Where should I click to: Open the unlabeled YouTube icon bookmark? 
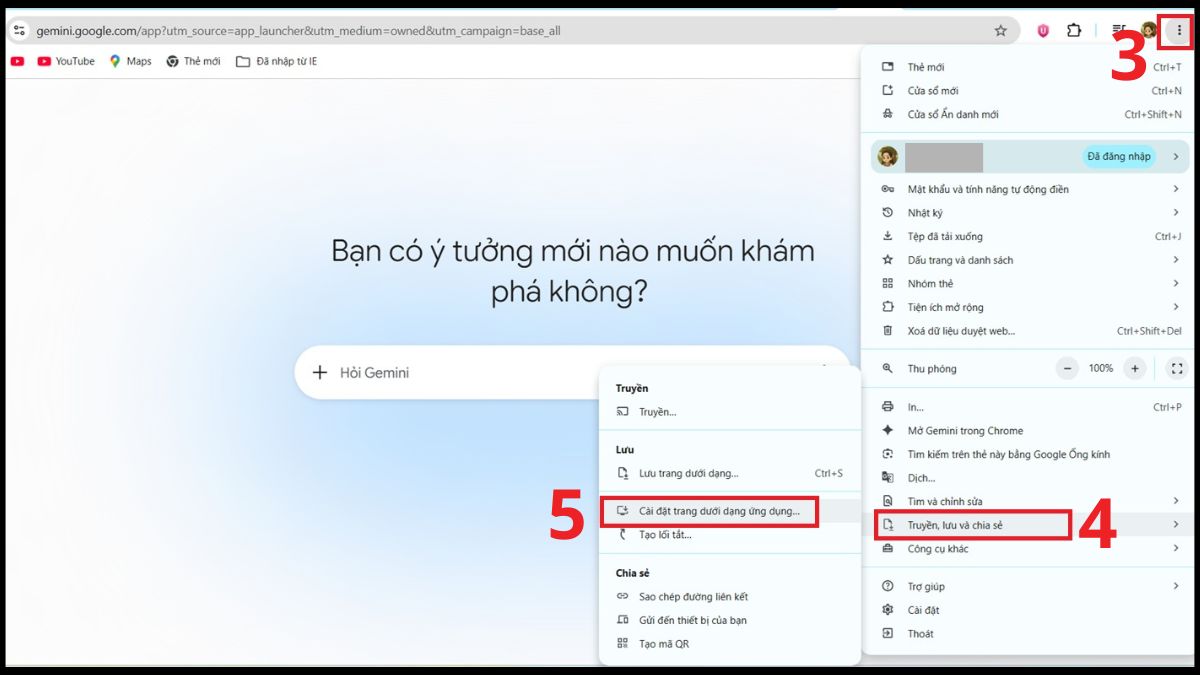[x=17, y=61]
